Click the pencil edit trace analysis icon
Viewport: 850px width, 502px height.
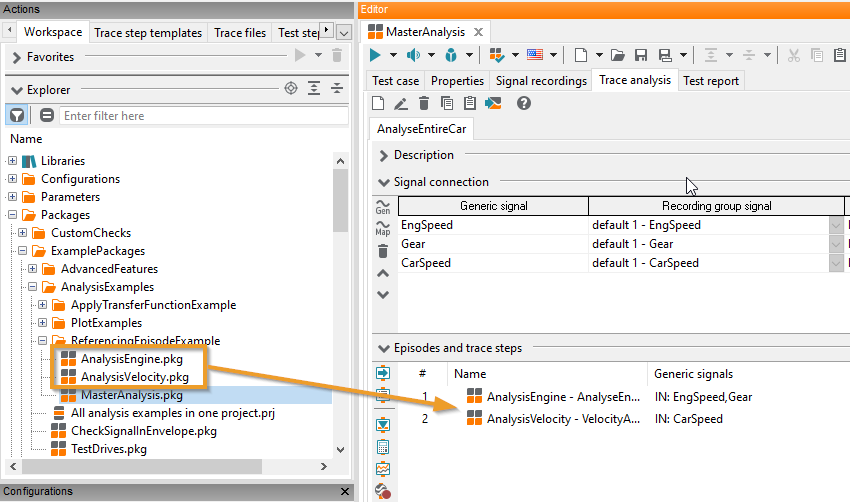tap(401, 103)
